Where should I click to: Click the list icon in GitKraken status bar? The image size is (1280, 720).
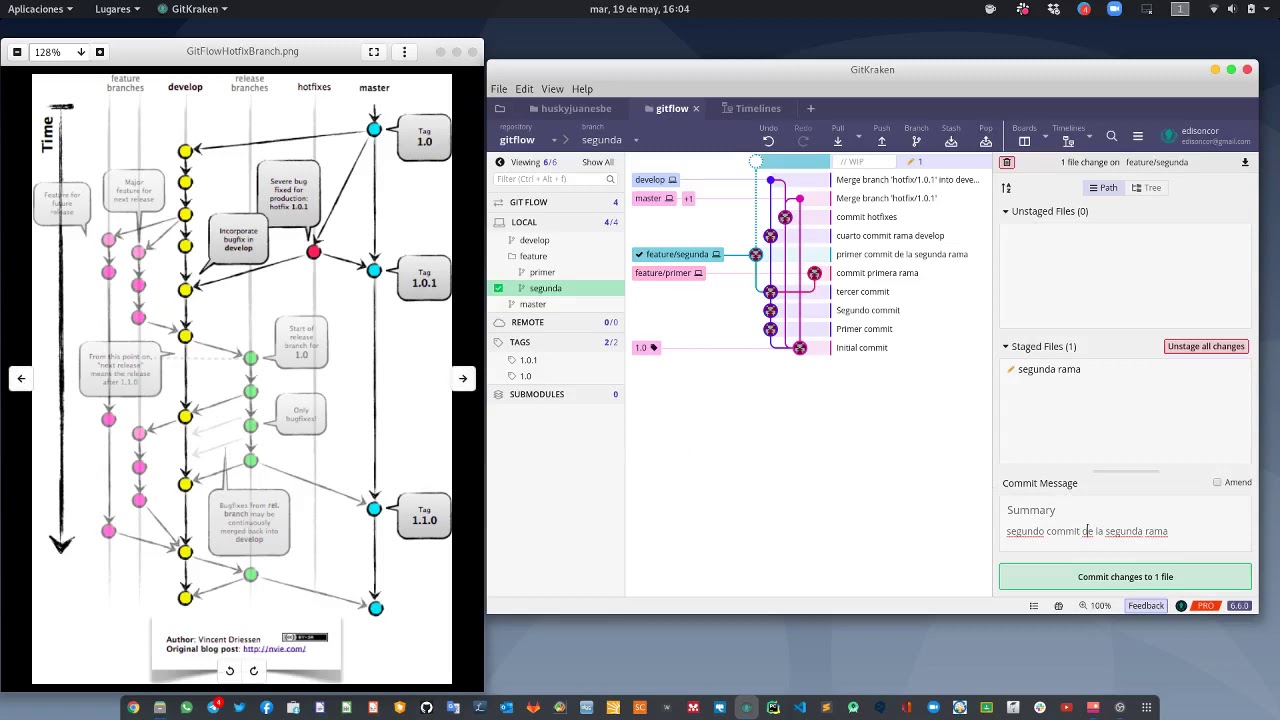click(1034, 606)
